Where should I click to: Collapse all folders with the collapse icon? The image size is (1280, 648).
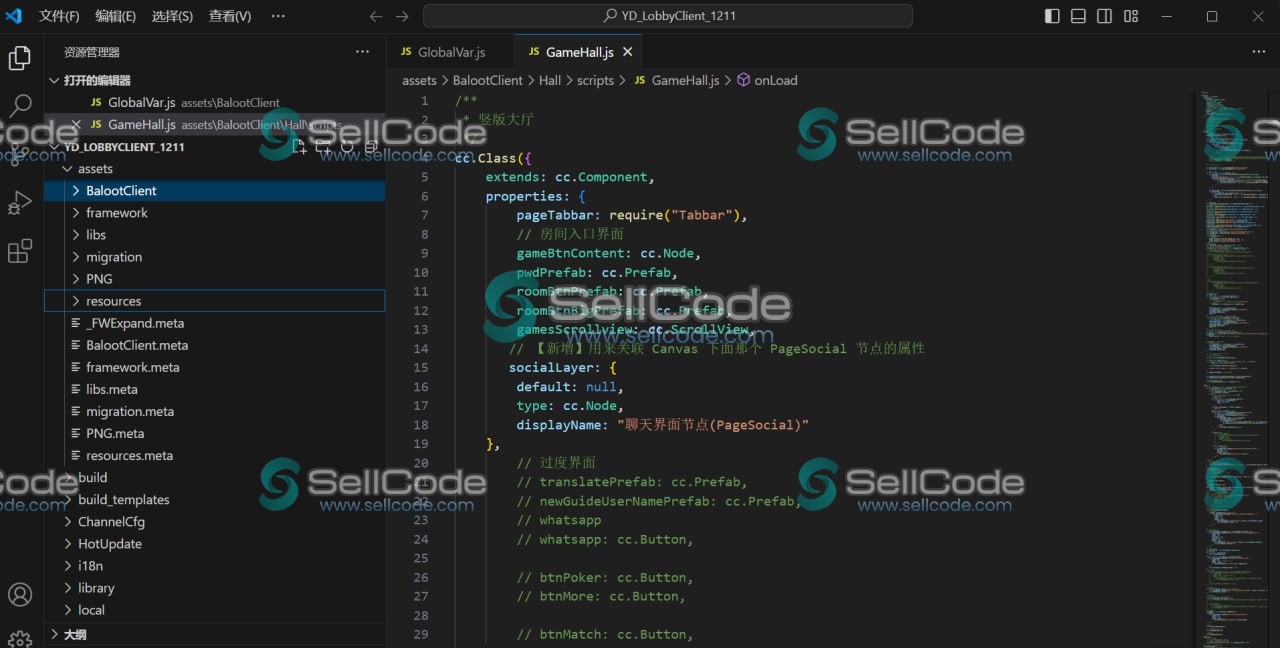(370, 146)
